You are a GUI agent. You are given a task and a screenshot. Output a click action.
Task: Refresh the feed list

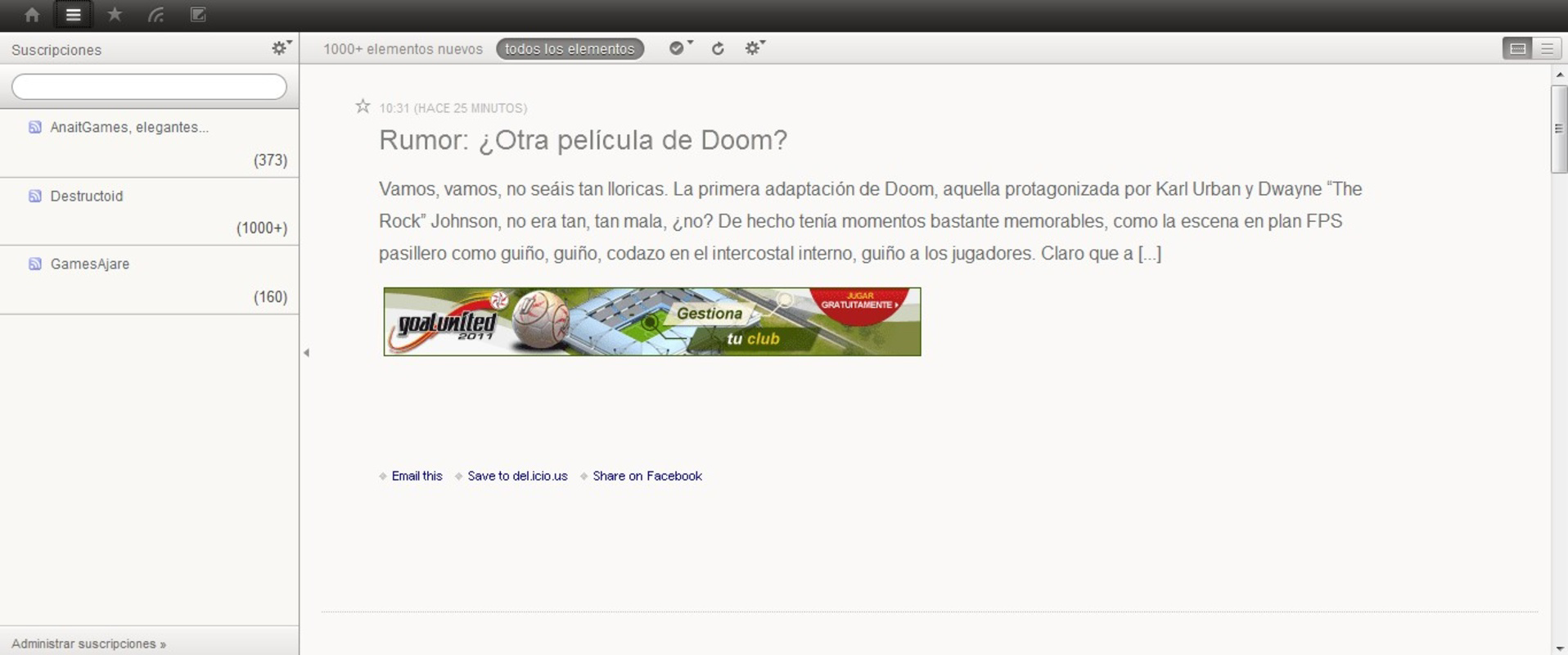[718, 48]
